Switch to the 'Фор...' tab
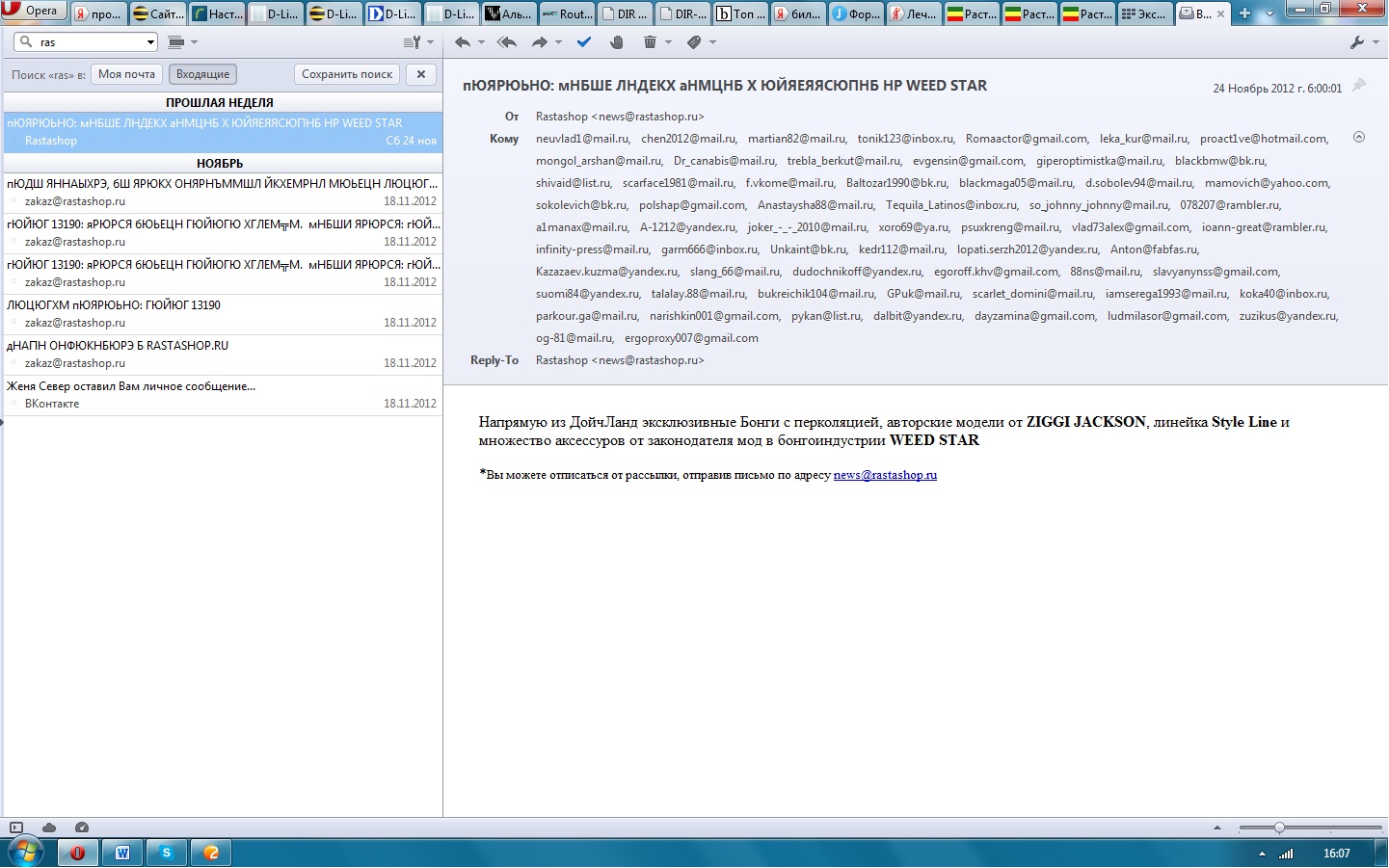This screenshot has width=1389, height=868. (x=856, y=13)
